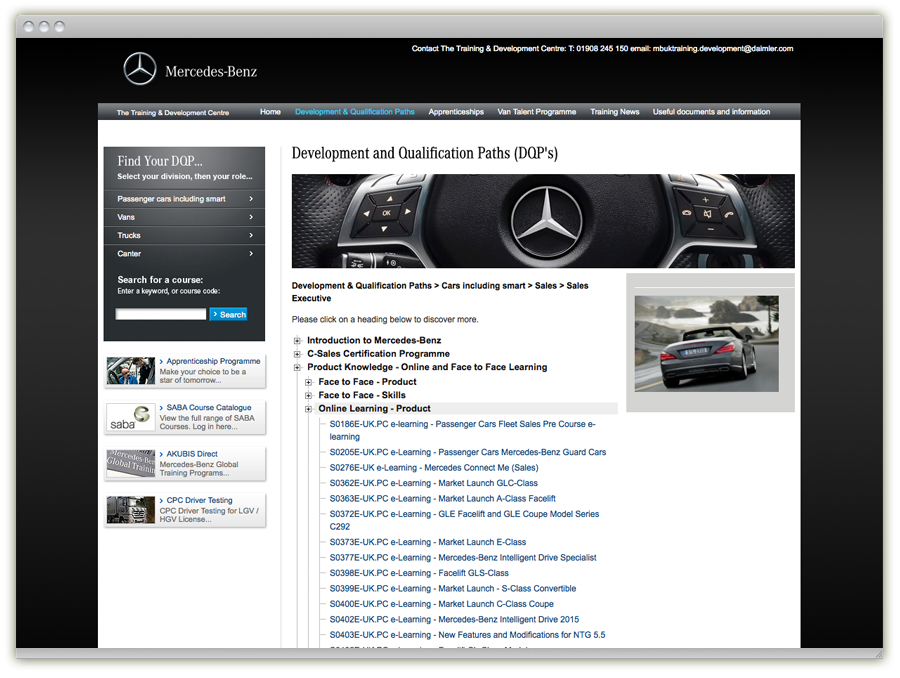Screen dimensions: 900x678
Task: Click the Apprenticeship Programme thumbnail image
Action: pos(131,371)
